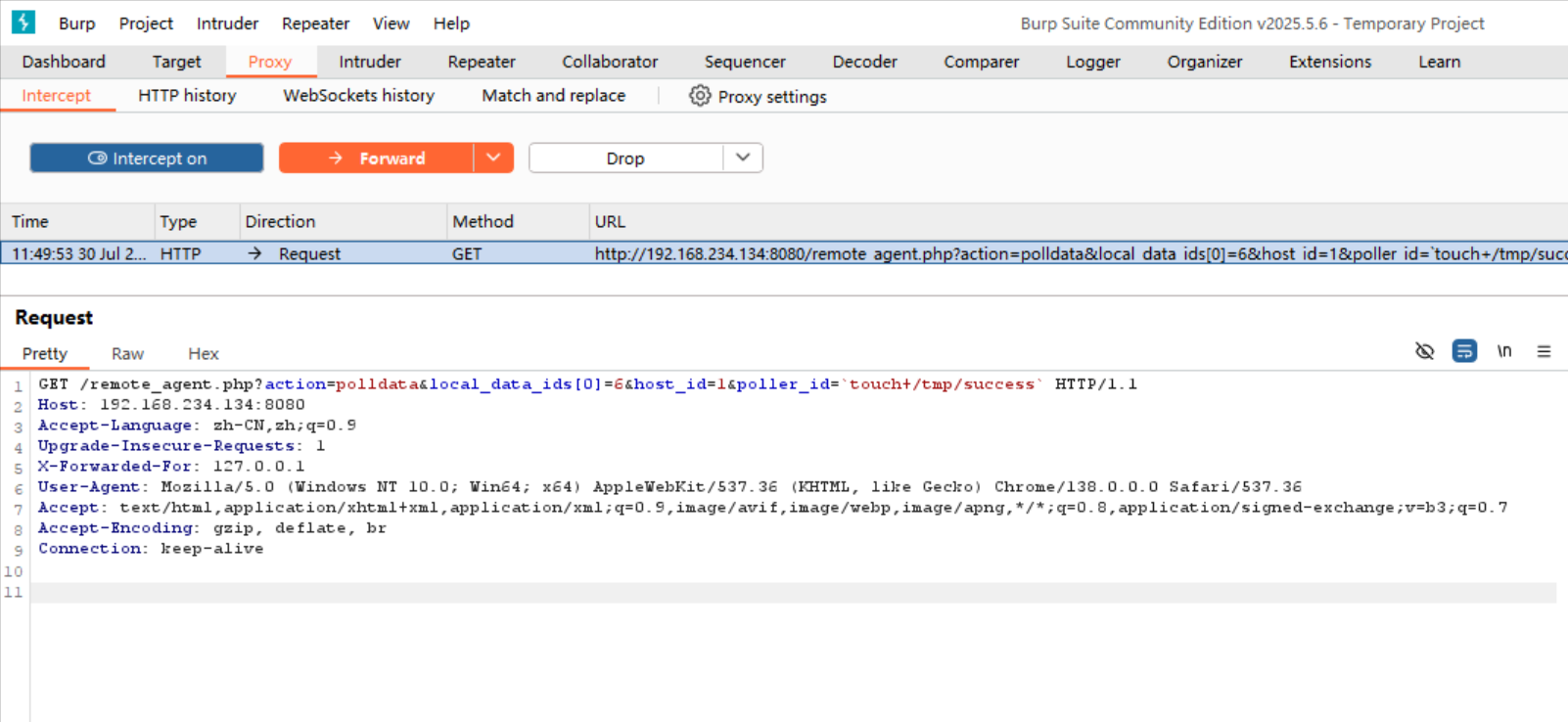
Task: Click the X-Forwarded-For: 127.0.0.1 line
Action: tap(171, 467)
